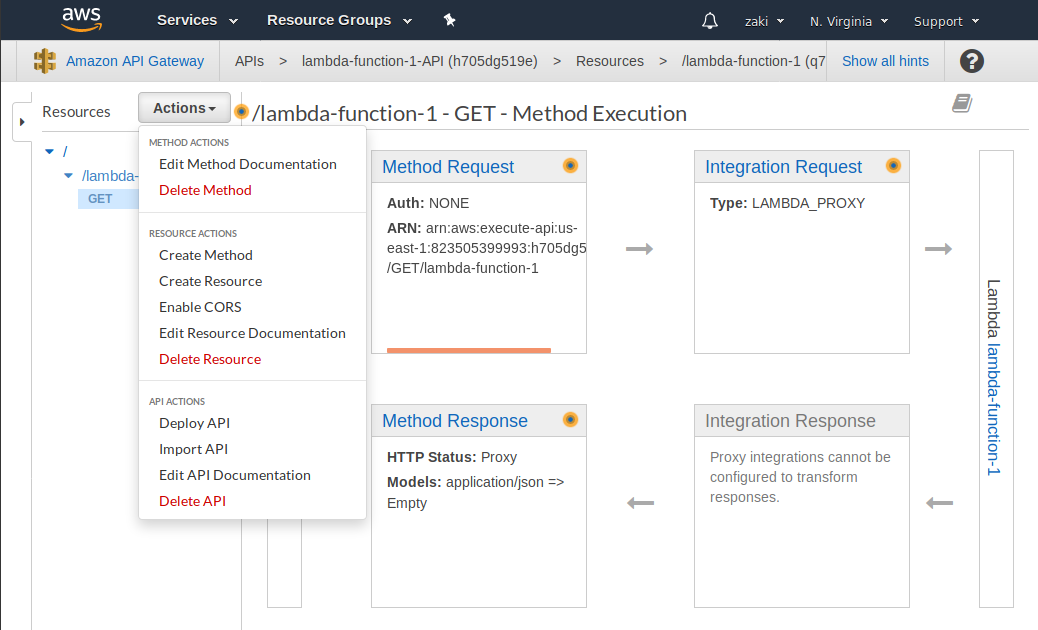Image resolution: width=1038 pixels, height=630 pixels.
Task: Collapse the root "/" resource node
Action: click(x=49, y=151)
